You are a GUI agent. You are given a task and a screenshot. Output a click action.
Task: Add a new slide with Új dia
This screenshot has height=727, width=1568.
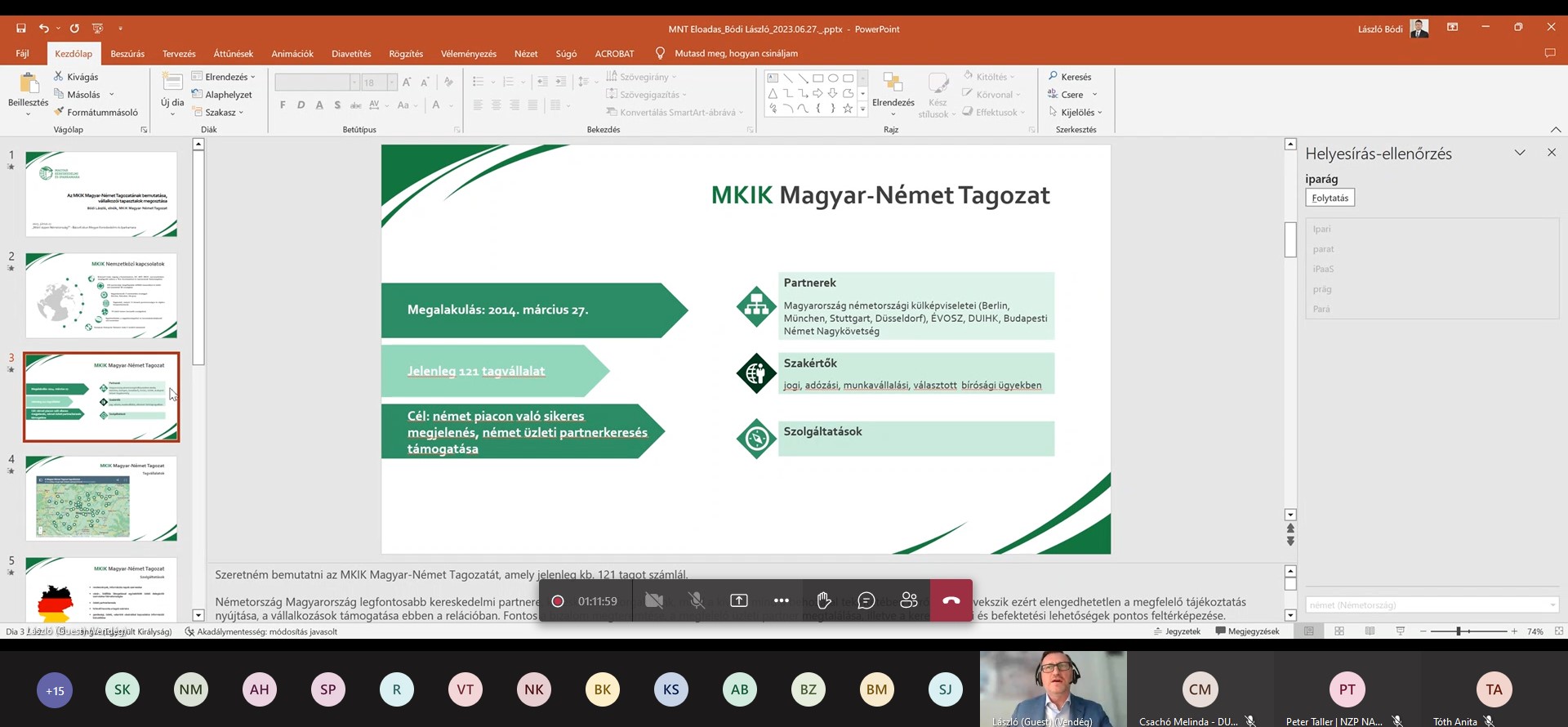(172, 94)
